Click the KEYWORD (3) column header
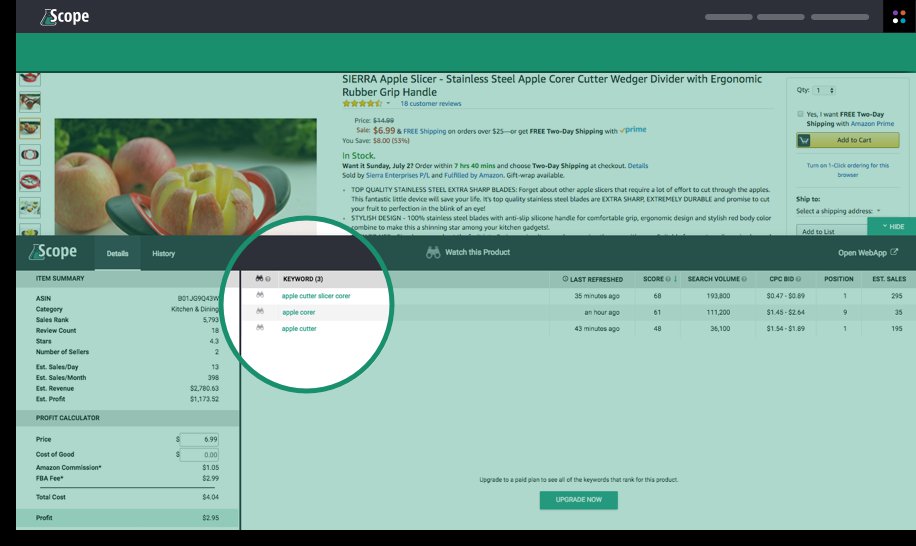Screen dimensions: 916x546 click(303, 279)
